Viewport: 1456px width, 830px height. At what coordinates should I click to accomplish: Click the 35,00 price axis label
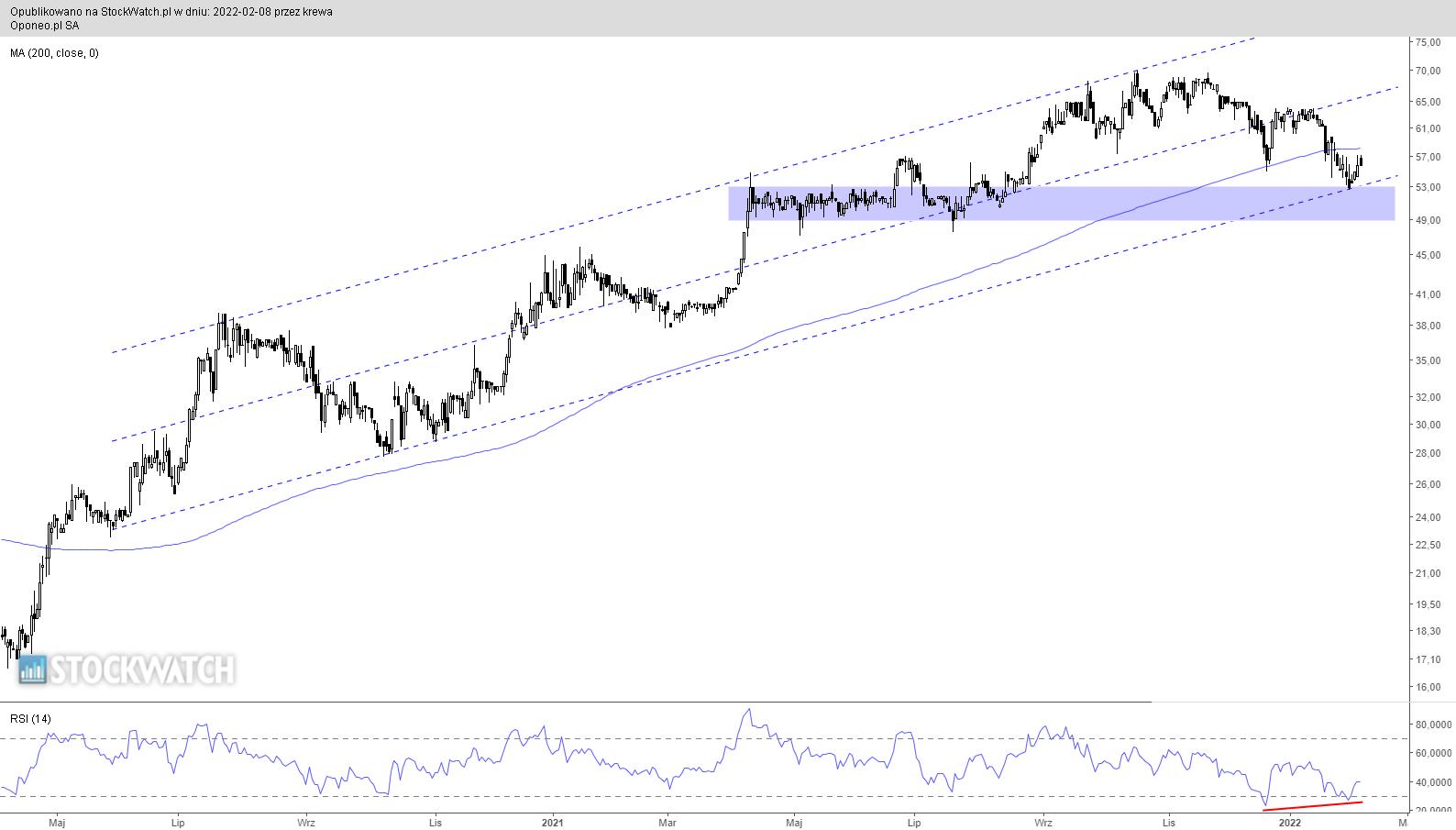(x=1428, y=360)
